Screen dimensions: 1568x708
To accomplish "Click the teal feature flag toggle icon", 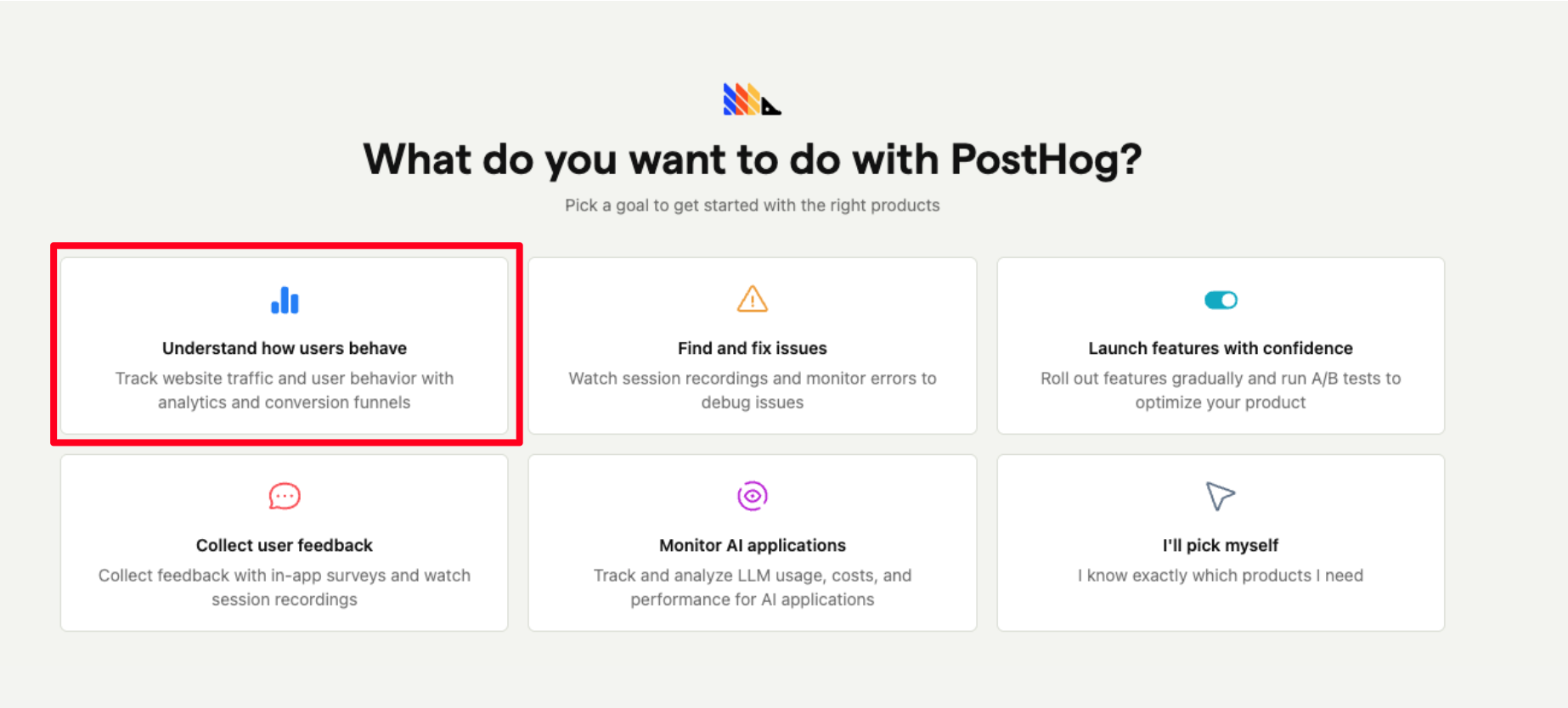I will pyautogui.click(x=1221, y=300).
